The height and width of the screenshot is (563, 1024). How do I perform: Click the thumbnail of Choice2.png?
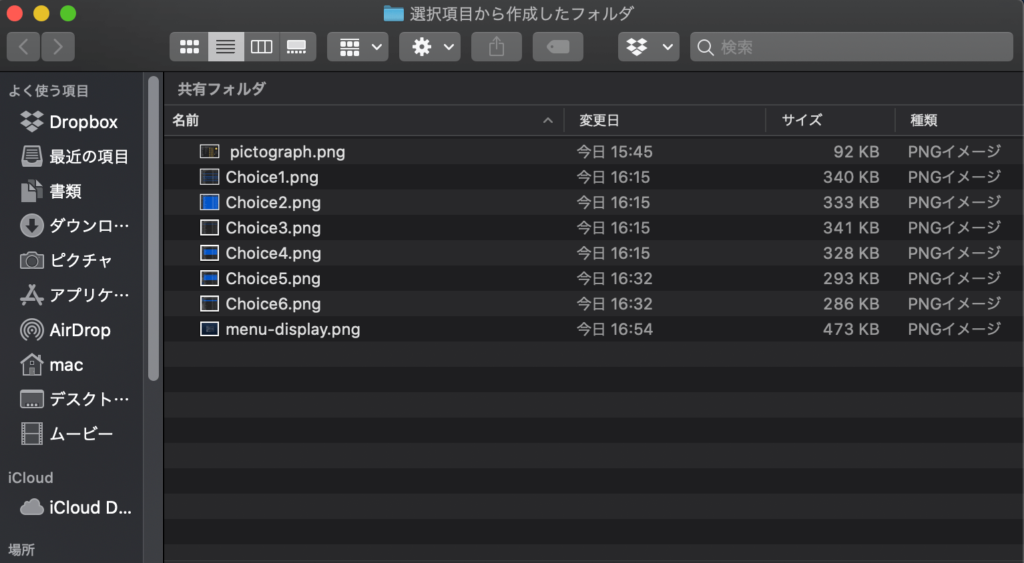[209, 202]
